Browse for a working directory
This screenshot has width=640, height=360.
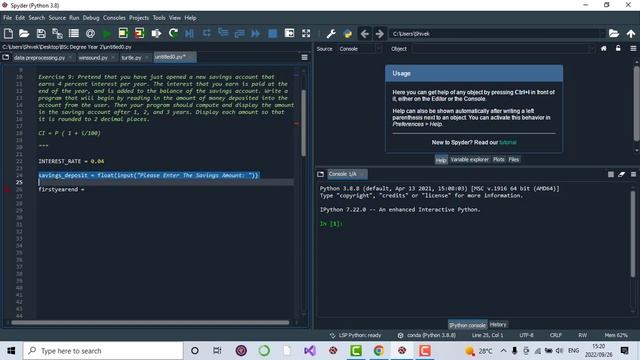614,33
